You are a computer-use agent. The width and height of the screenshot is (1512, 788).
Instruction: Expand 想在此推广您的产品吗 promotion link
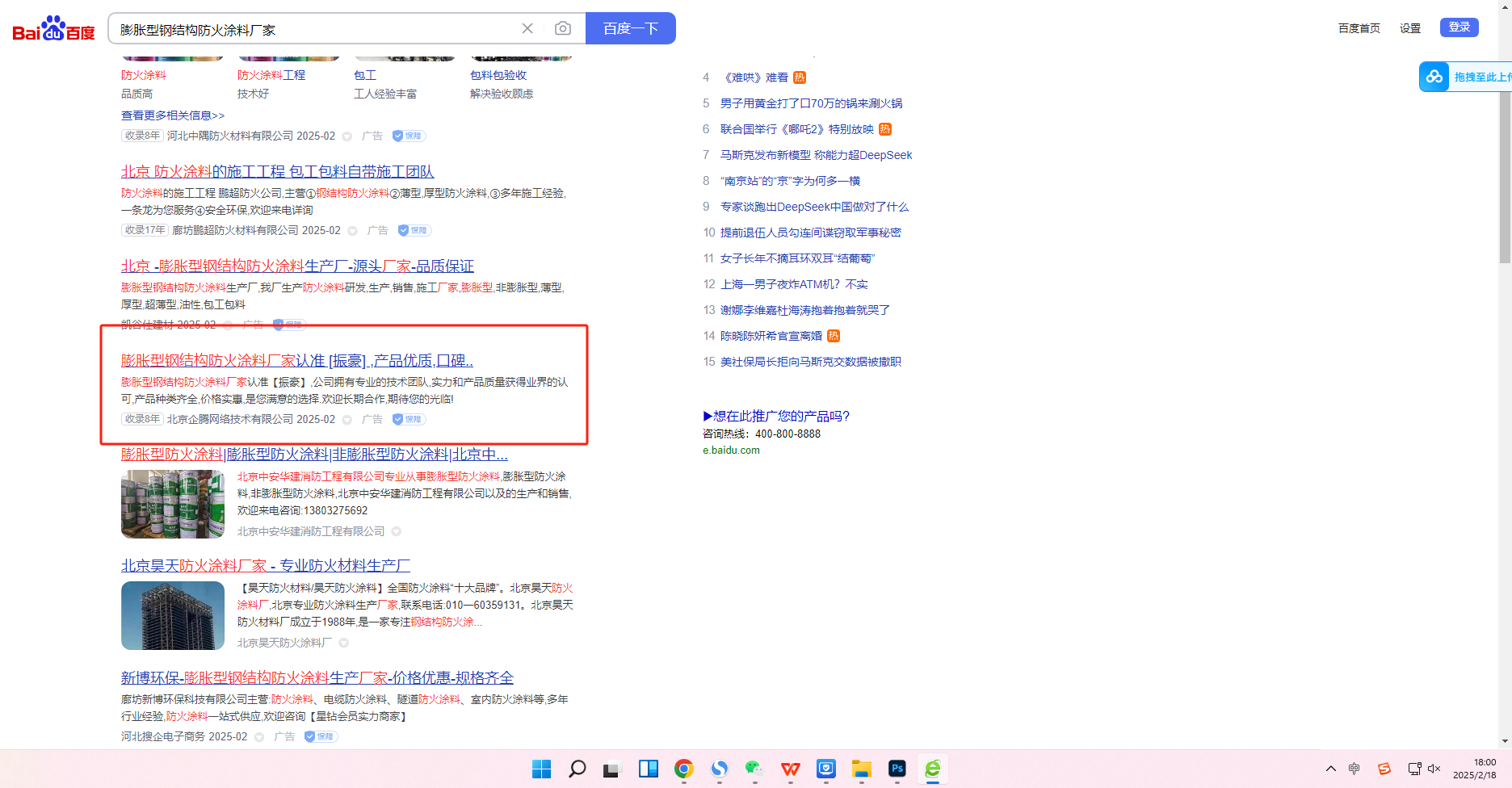click(x=776, y=416)
